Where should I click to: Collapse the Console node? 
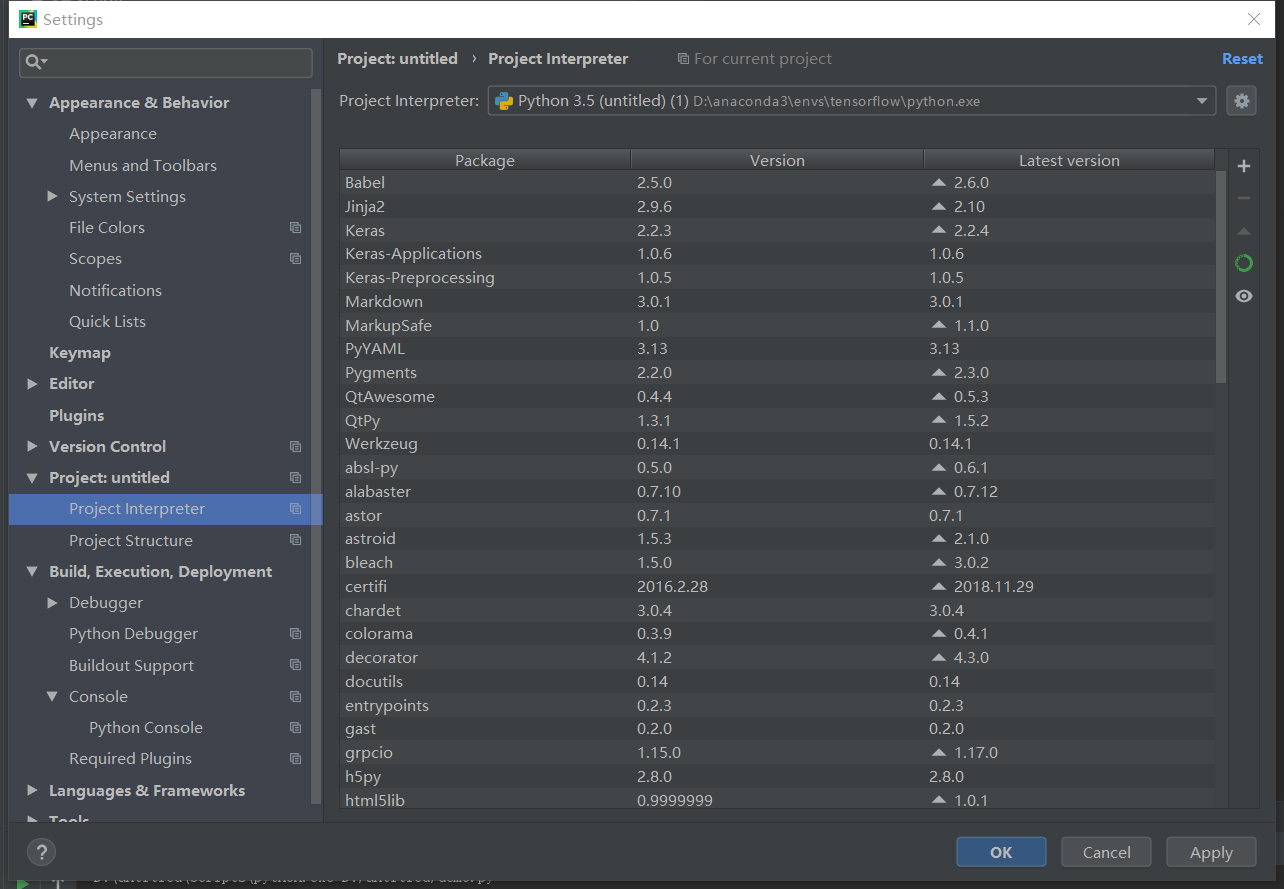[52, 697]
